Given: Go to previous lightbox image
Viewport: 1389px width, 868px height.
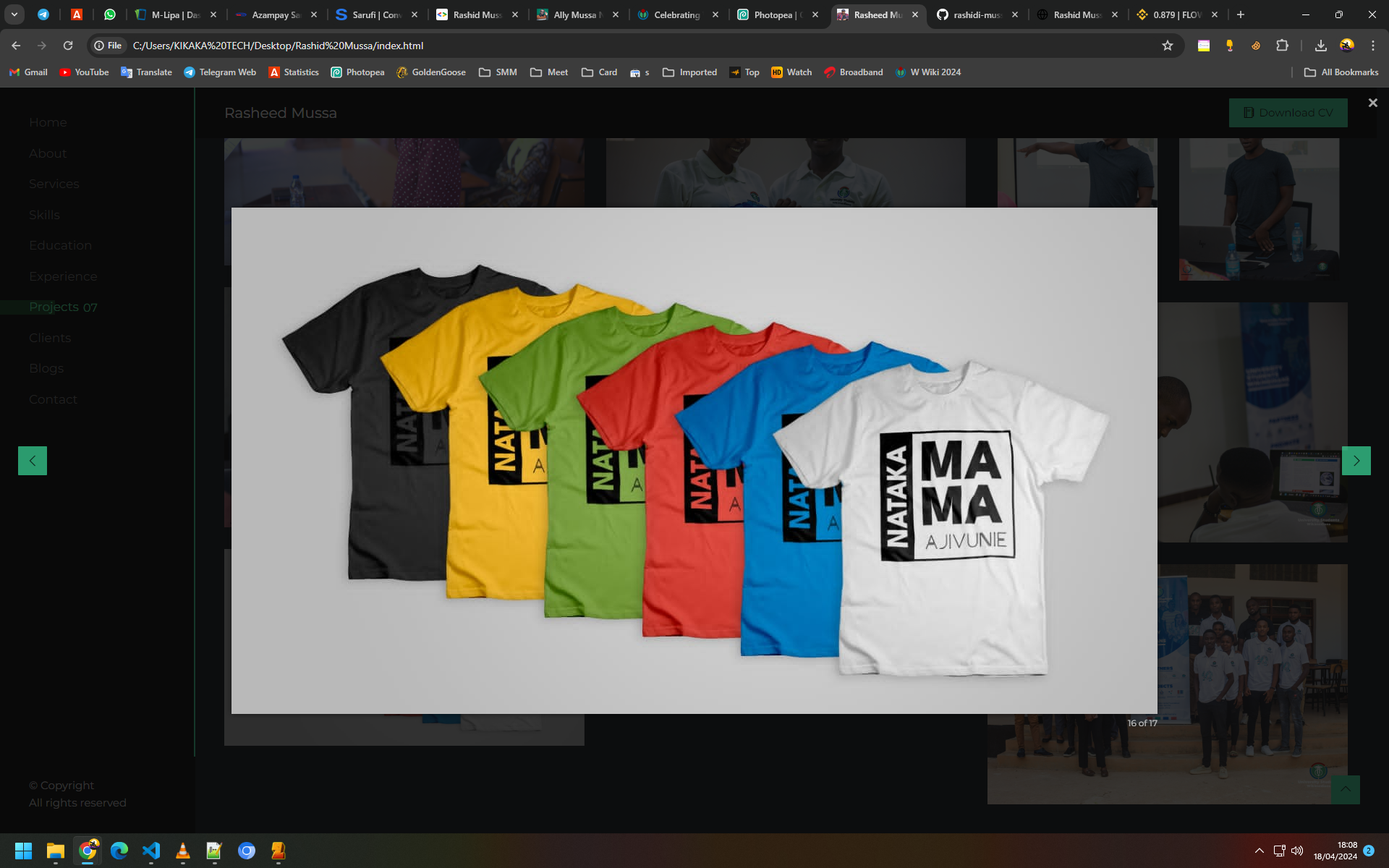Looking at the screenshot, I should (x=33, y=461).
